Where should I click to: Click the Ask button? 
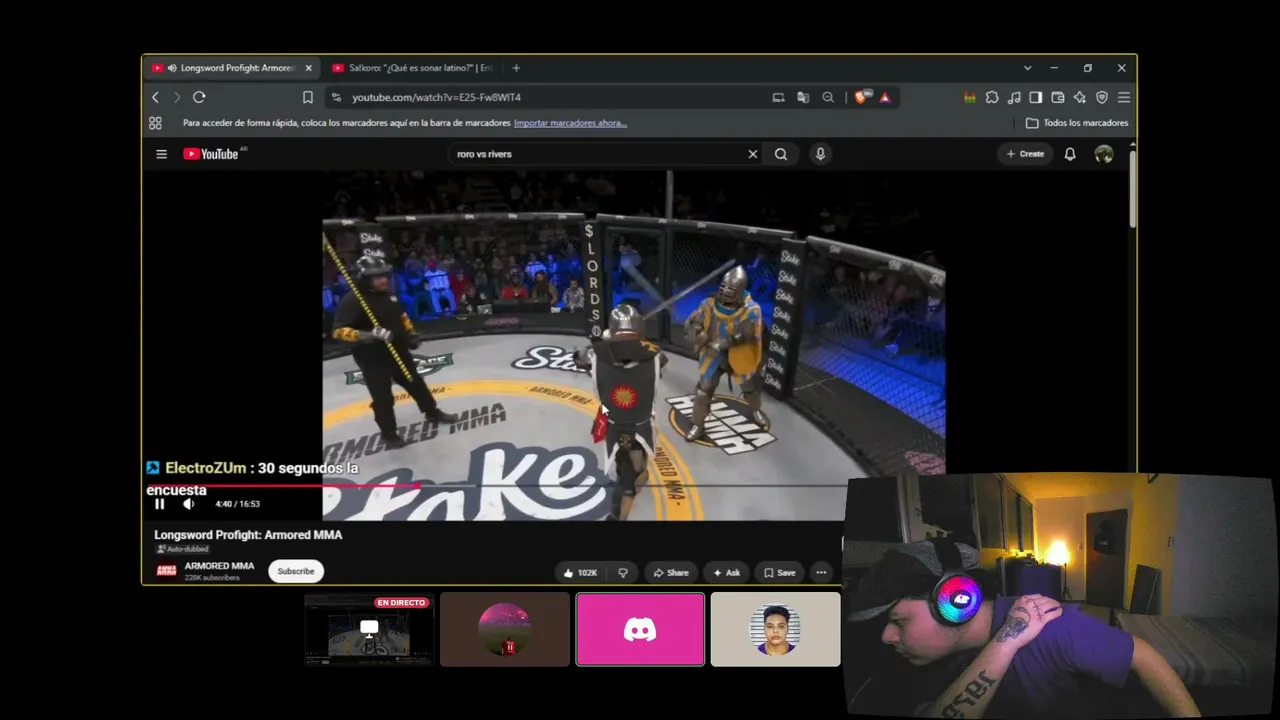coord(727,573)
